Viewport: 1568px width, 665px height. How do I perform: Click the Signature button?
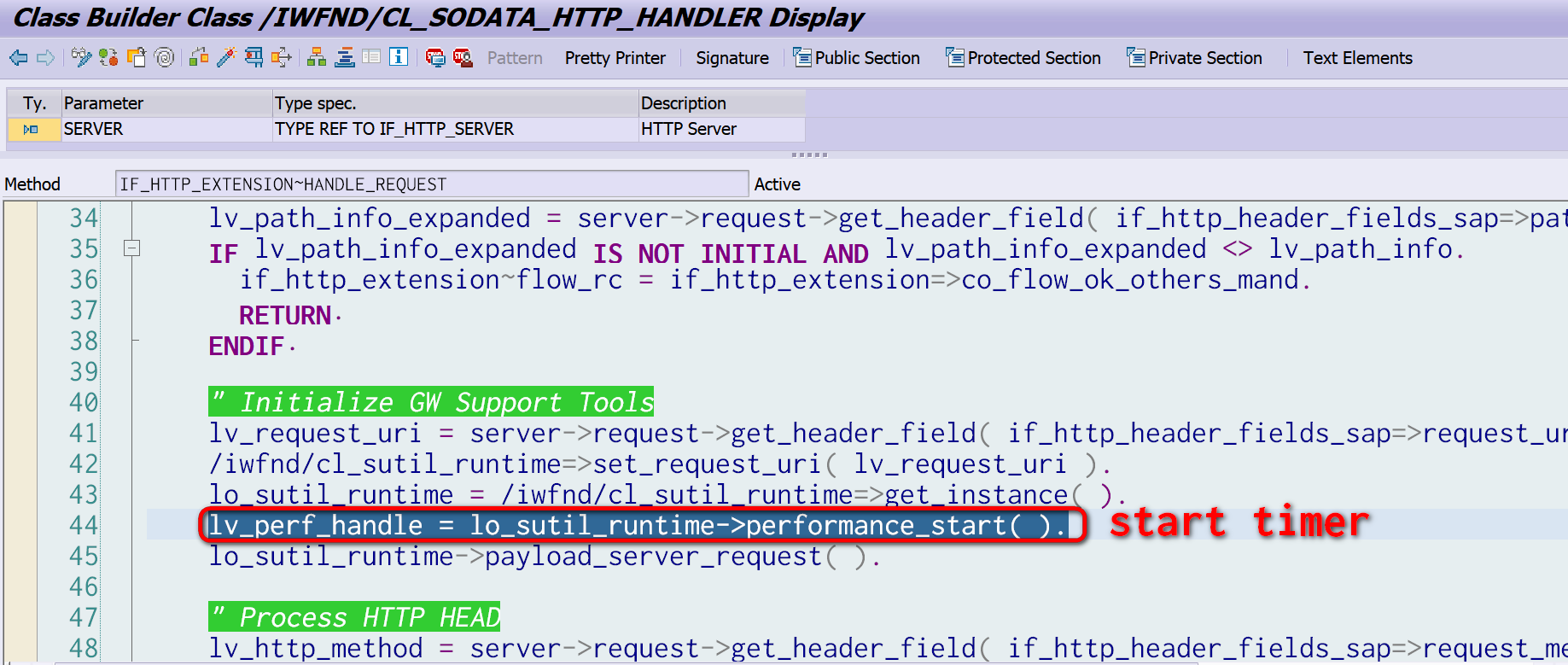(x=732, y=58)
